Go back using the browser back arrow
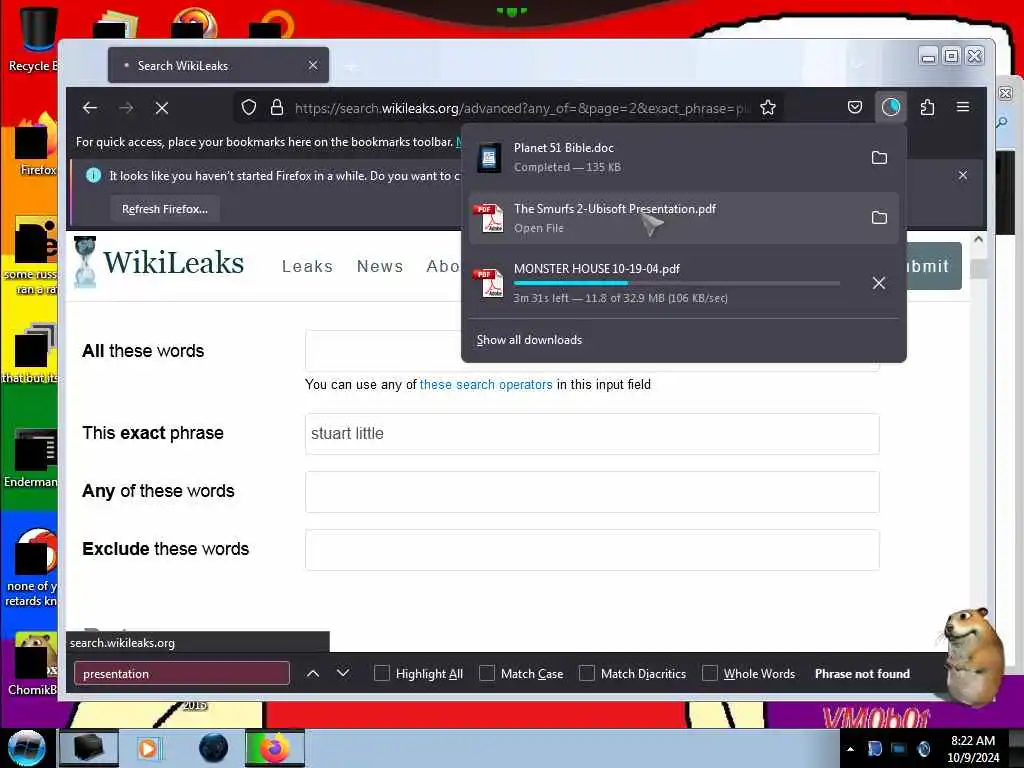 pyautogui.click(x=90, y=108)
